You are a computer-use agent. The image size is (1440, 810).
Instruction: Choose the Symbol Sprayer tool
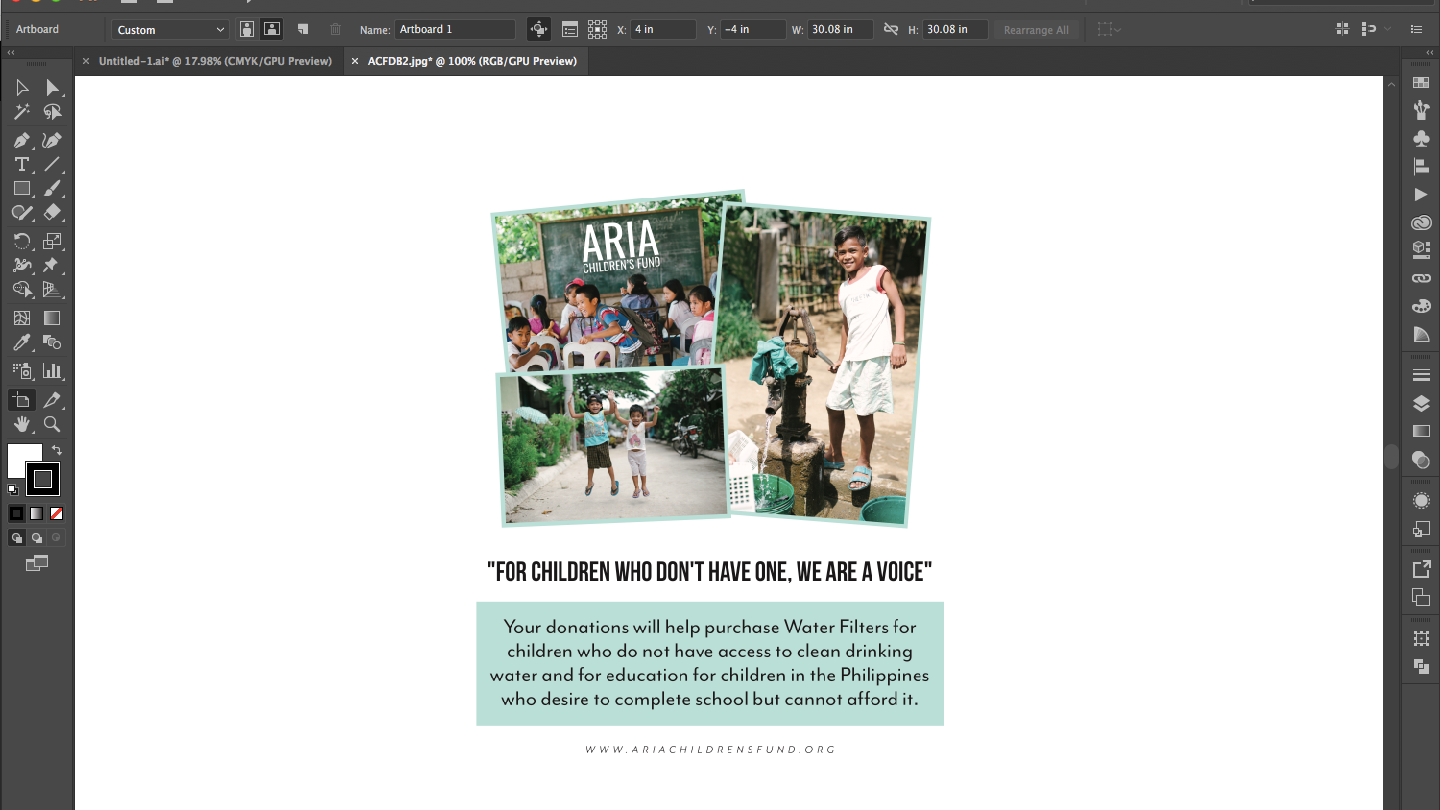click(x=22, y=371)
